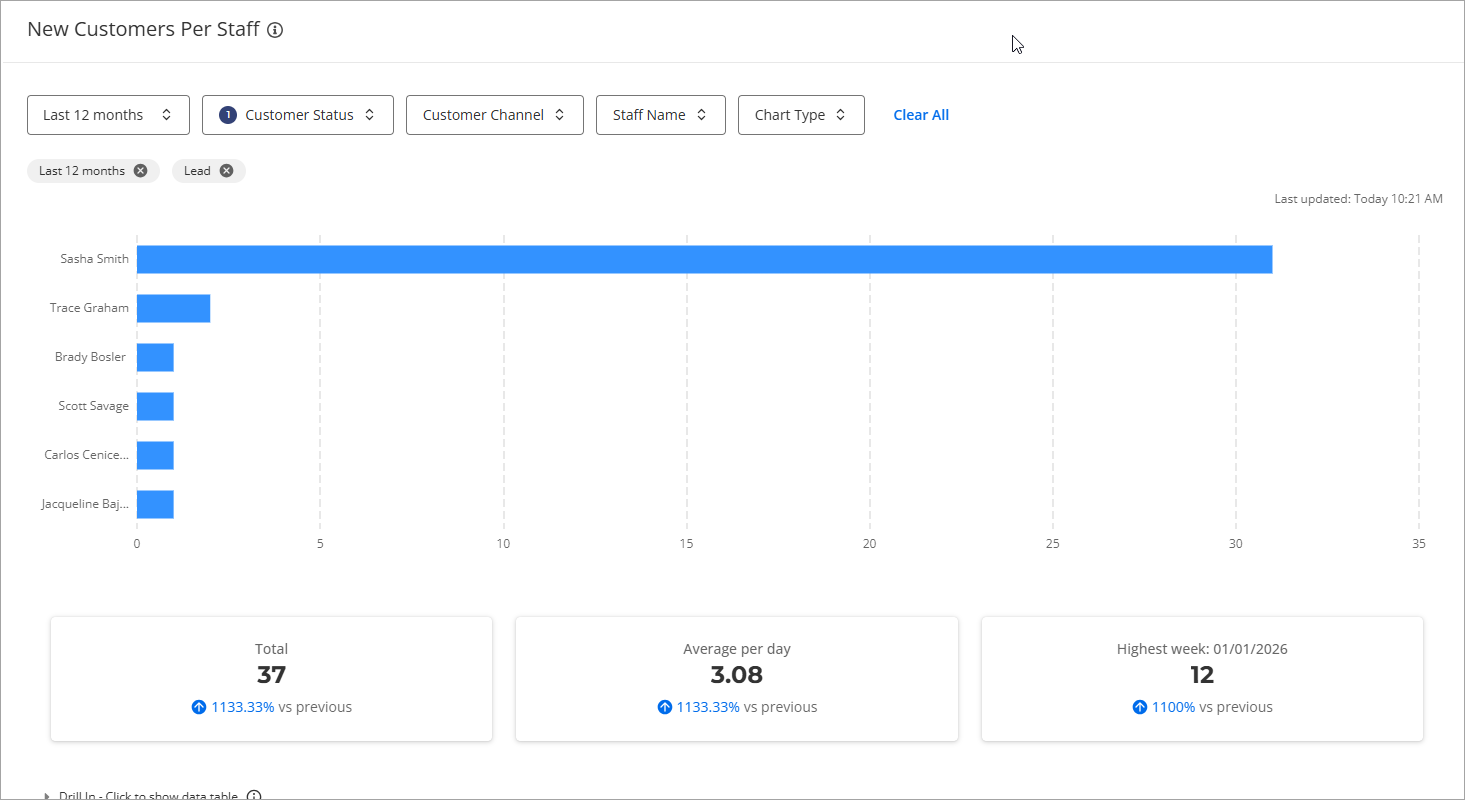Screen dimensions: 1465x800
Task: Click the 1133.33% link in Total card
Action: click(242, 707)
